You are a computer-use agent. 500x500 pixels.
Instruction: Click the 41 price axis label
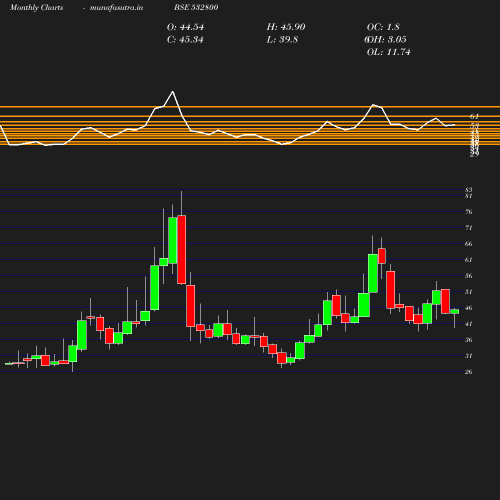click(469, 324)
